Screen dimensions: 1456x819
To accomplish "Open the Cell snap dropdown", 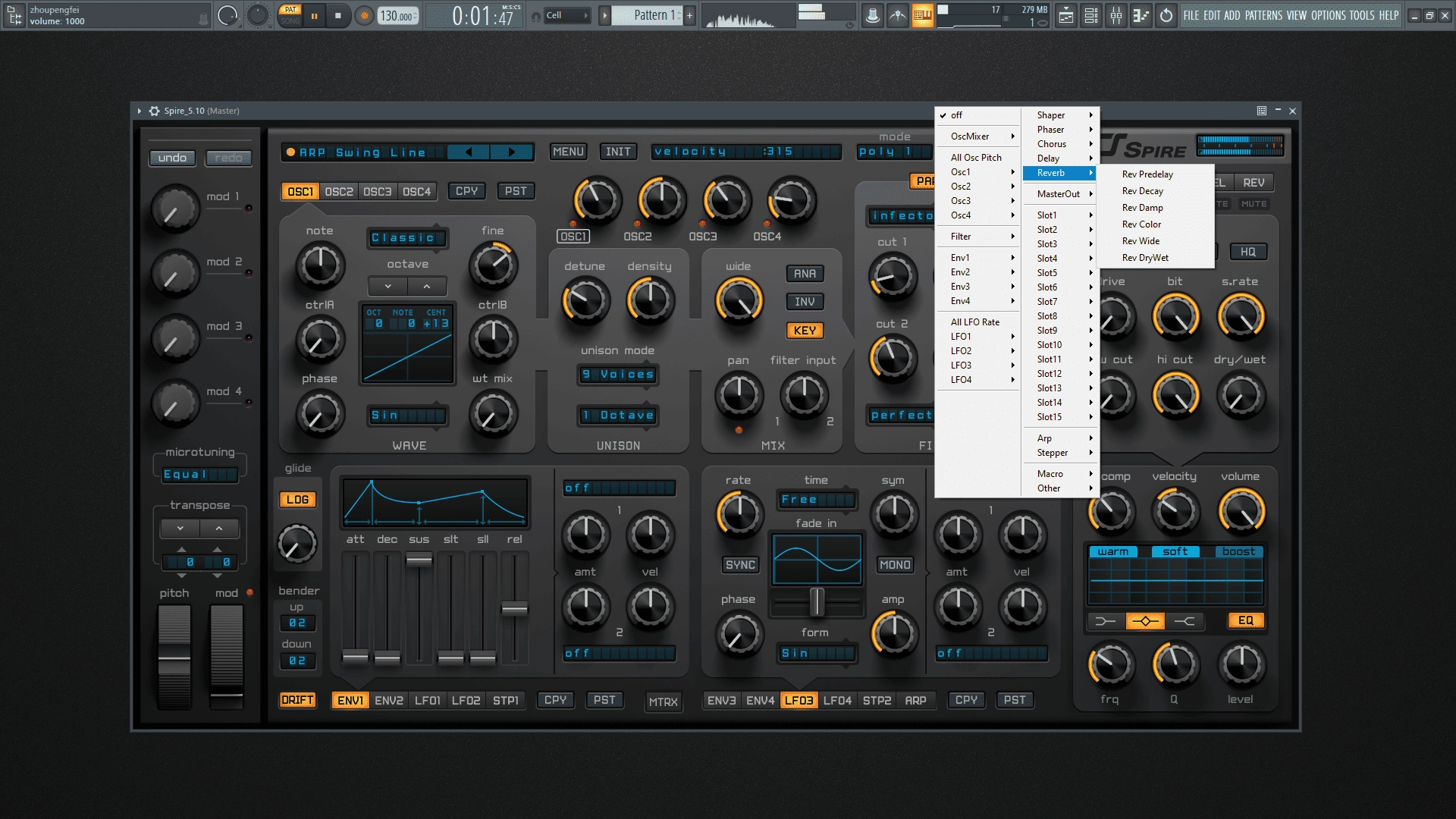I will 567,15.
